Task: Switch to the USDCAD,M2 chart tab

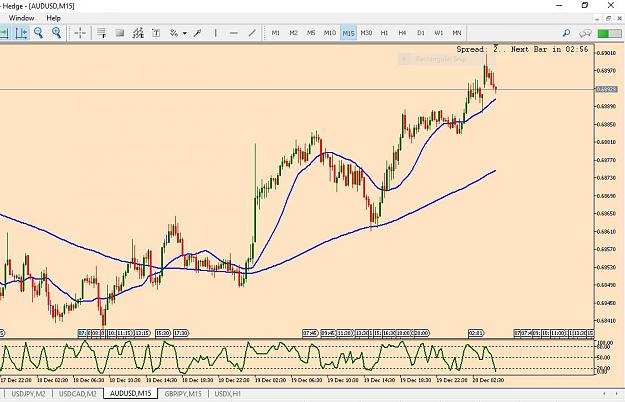Action: (x=78, y=394)
